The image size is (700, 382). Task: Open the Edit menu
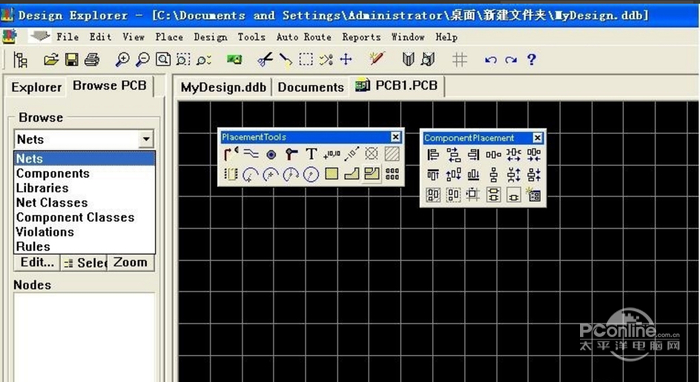pyautogui.click(x=100, y=37)
